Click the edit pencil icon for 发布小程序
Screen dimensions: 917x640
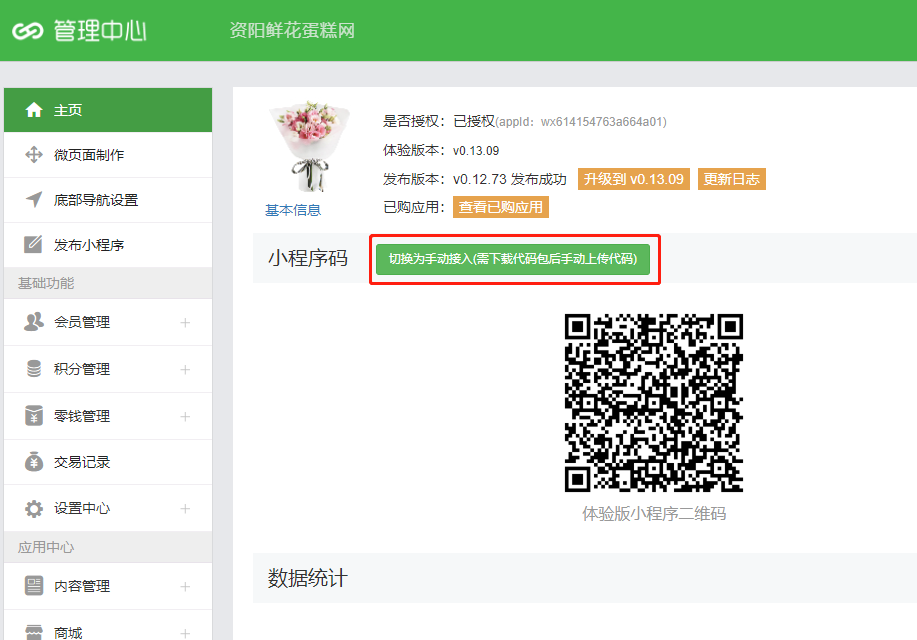click(x=33, y=244)
